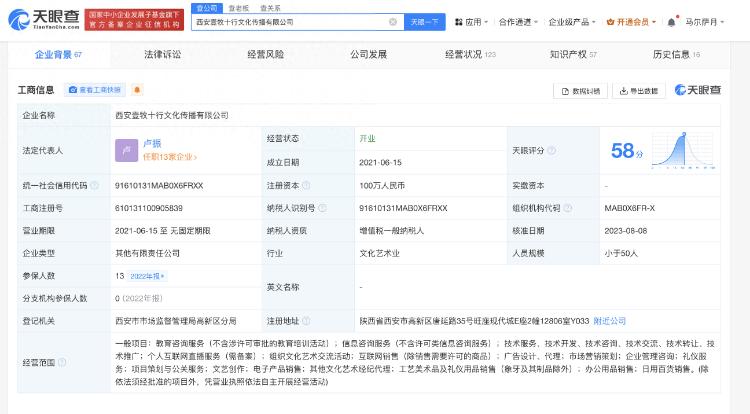Open the 马尔萨月 user account menu
The width and height of the screenshot is (750, 414).
(708, 21)
